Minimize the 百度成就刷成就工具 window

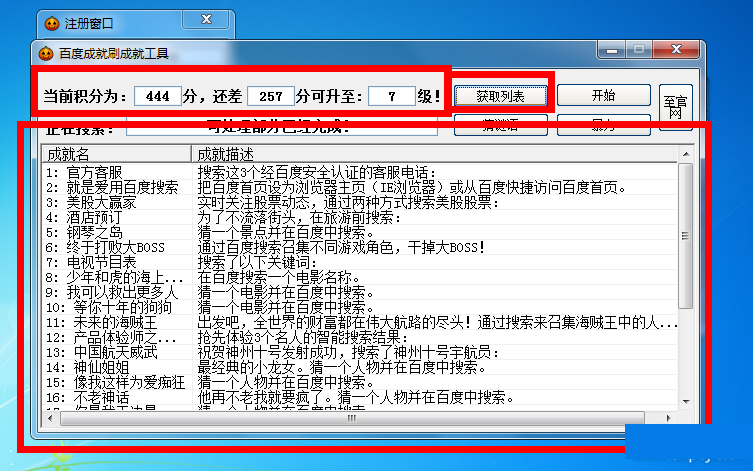coord(611,49)
